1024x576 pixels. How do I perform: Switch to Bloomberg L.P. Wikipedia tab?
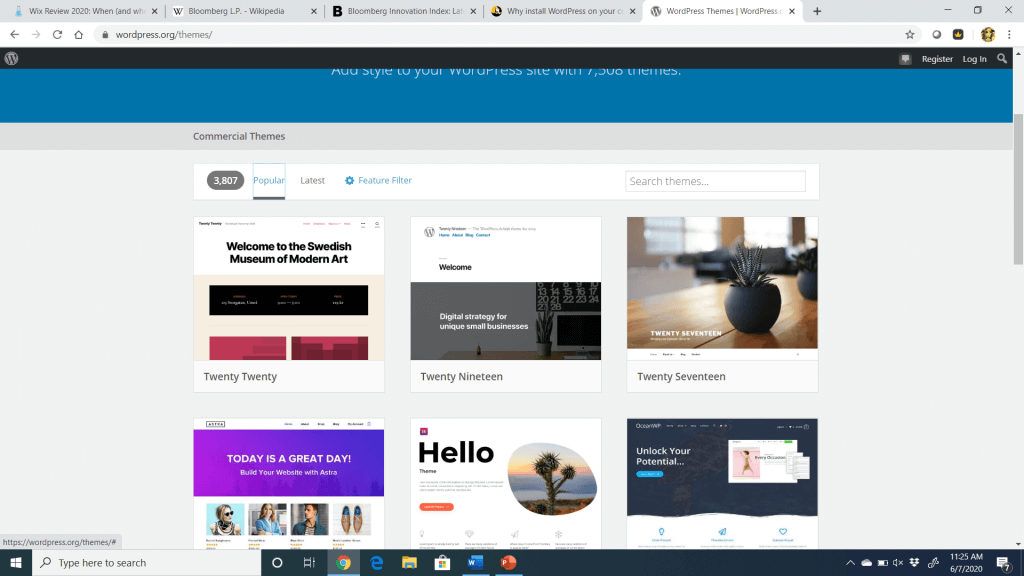tap(244, 11)
